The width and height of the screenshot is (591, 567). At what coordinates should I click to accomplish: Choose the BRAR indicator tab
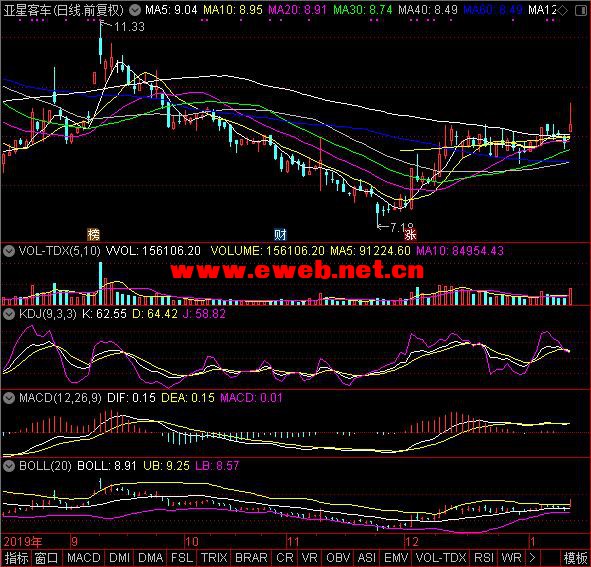pos(251,558)
